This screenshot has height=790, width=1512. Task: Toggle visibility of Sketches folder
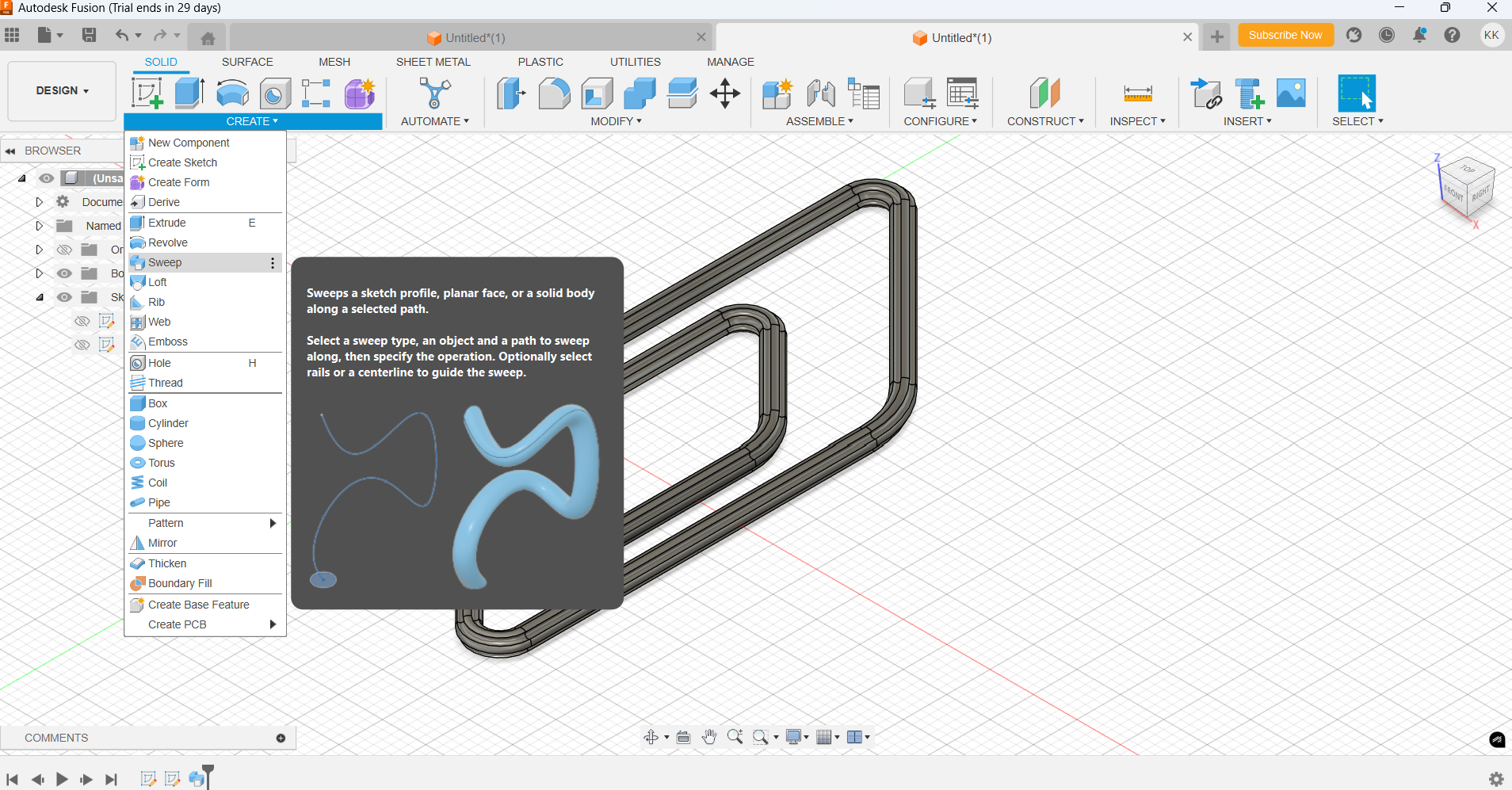[x=64, y=297]
